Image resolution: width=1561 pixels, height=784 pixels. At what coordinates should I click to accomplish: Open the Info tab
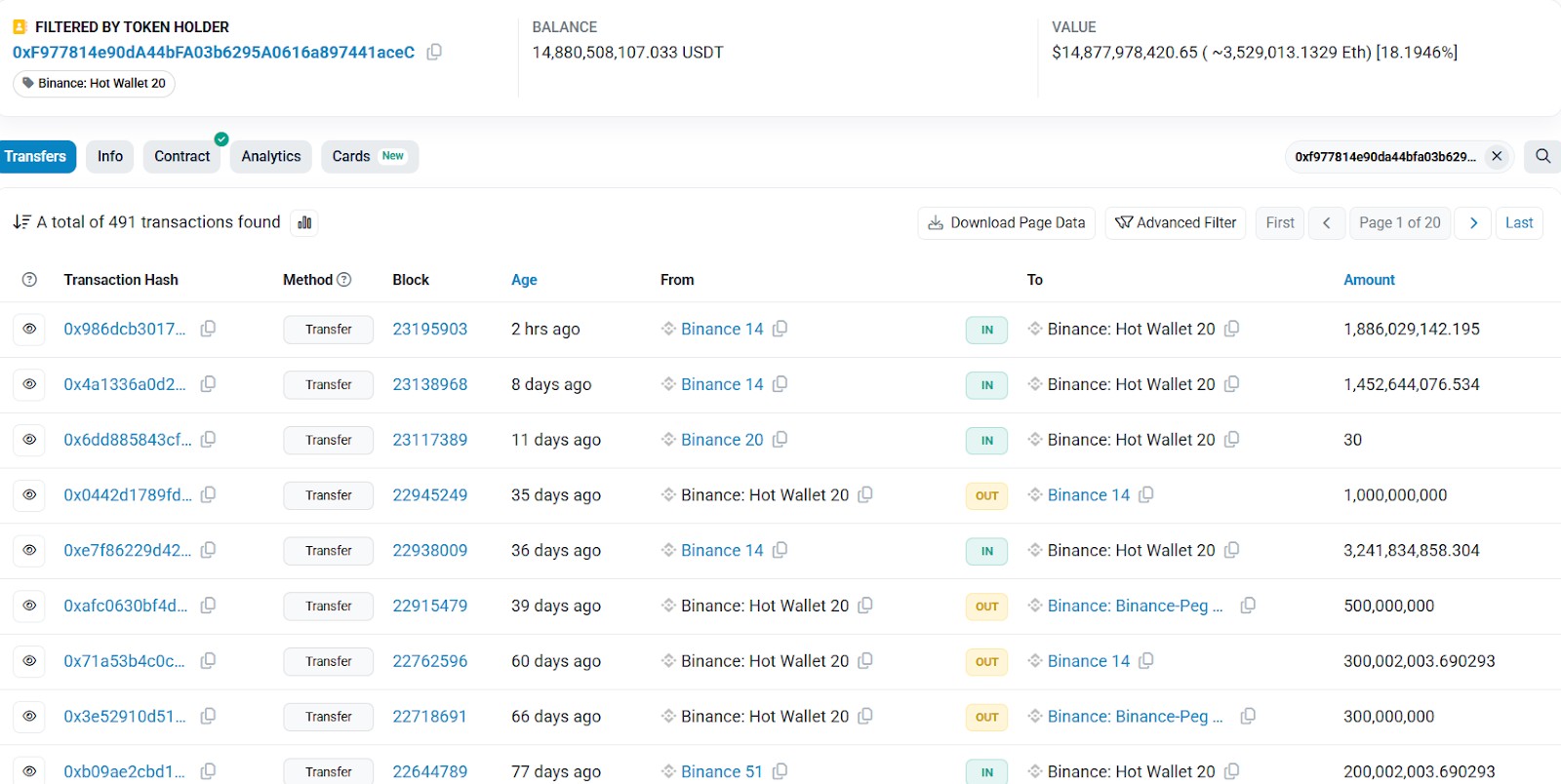pyautogui.click(x=110, y=156)
